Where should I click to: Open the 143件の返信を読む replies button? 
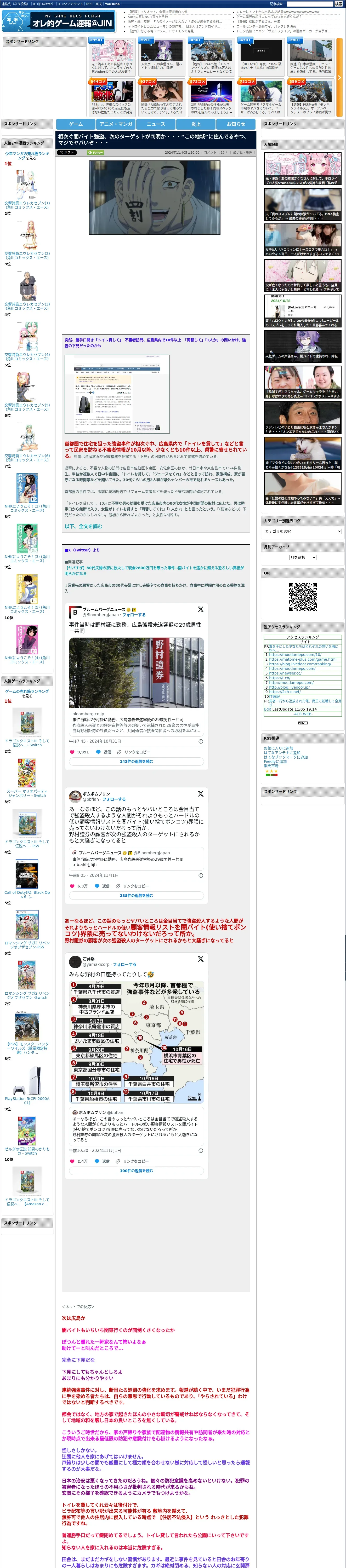click(137, 762)
